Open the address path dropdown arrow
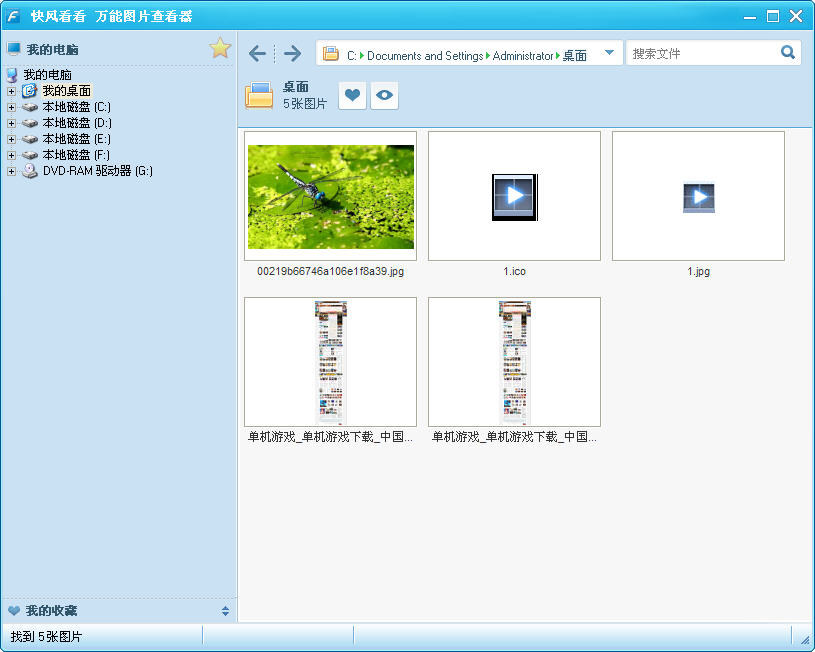Screen dimensions: 815x652 [610, 53]
